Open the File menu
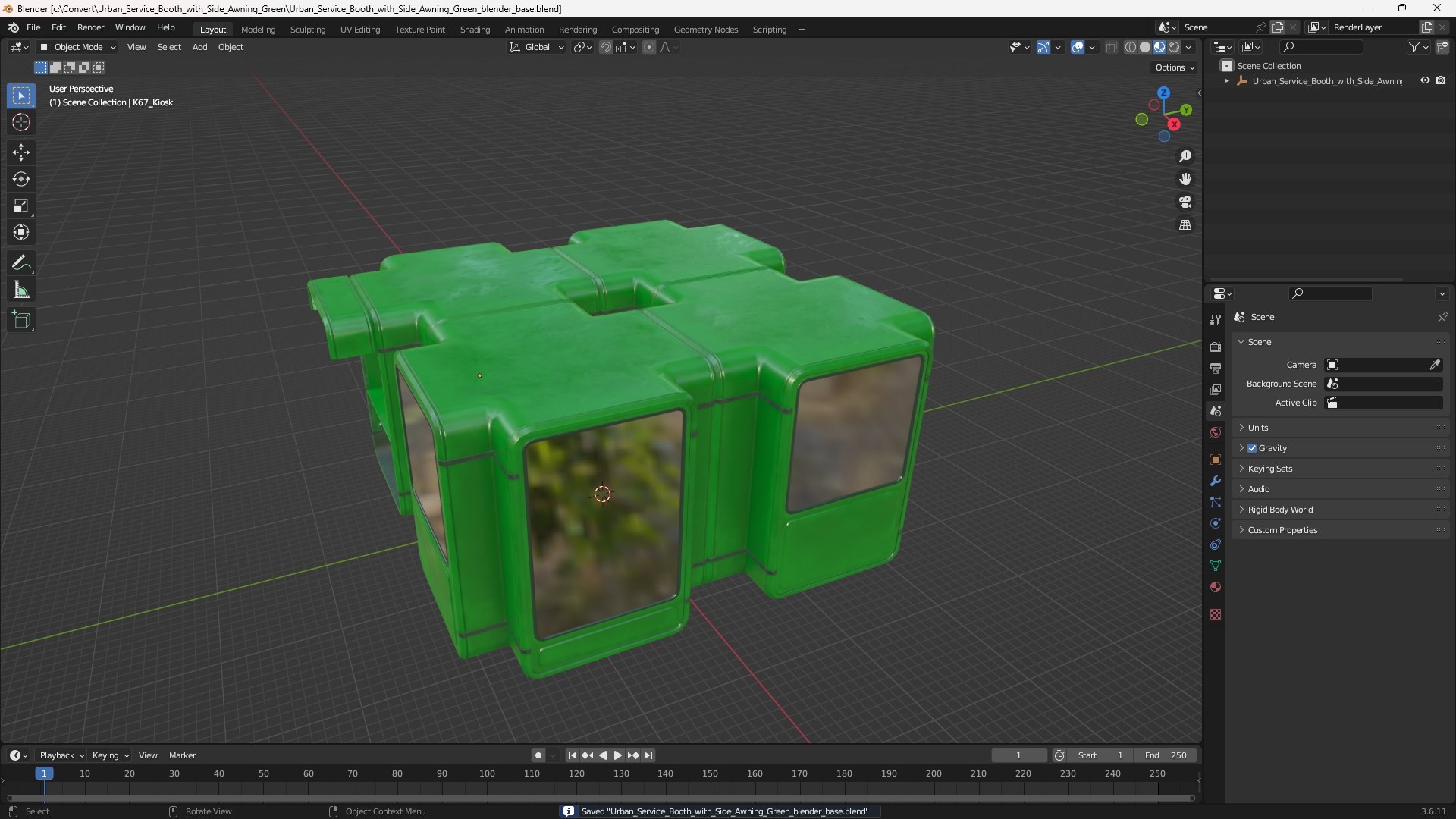 (x=33, y=27)
